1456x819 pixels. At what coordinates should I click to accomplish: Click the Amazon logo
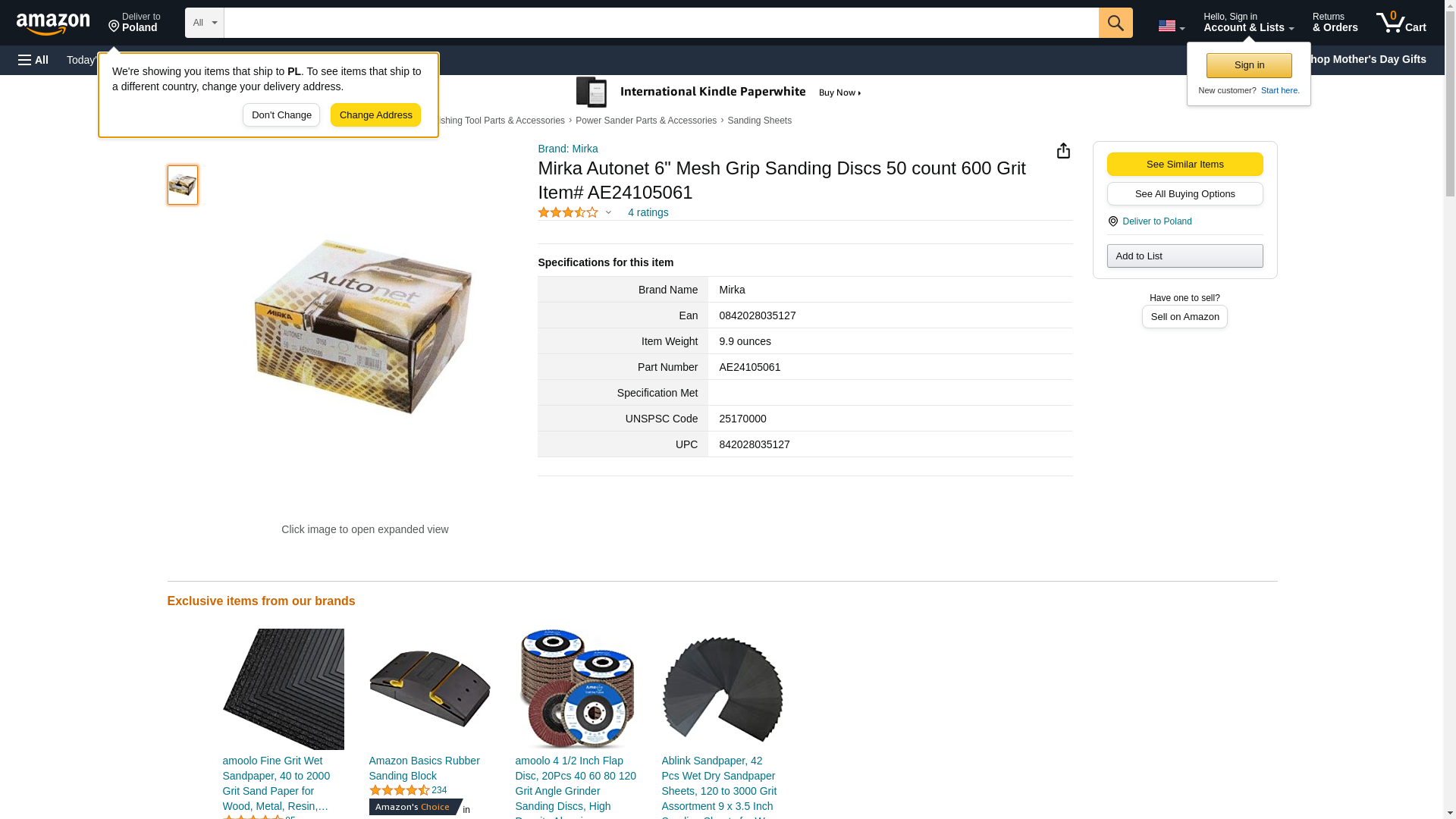pyautogui.click(x=53, y=24)
